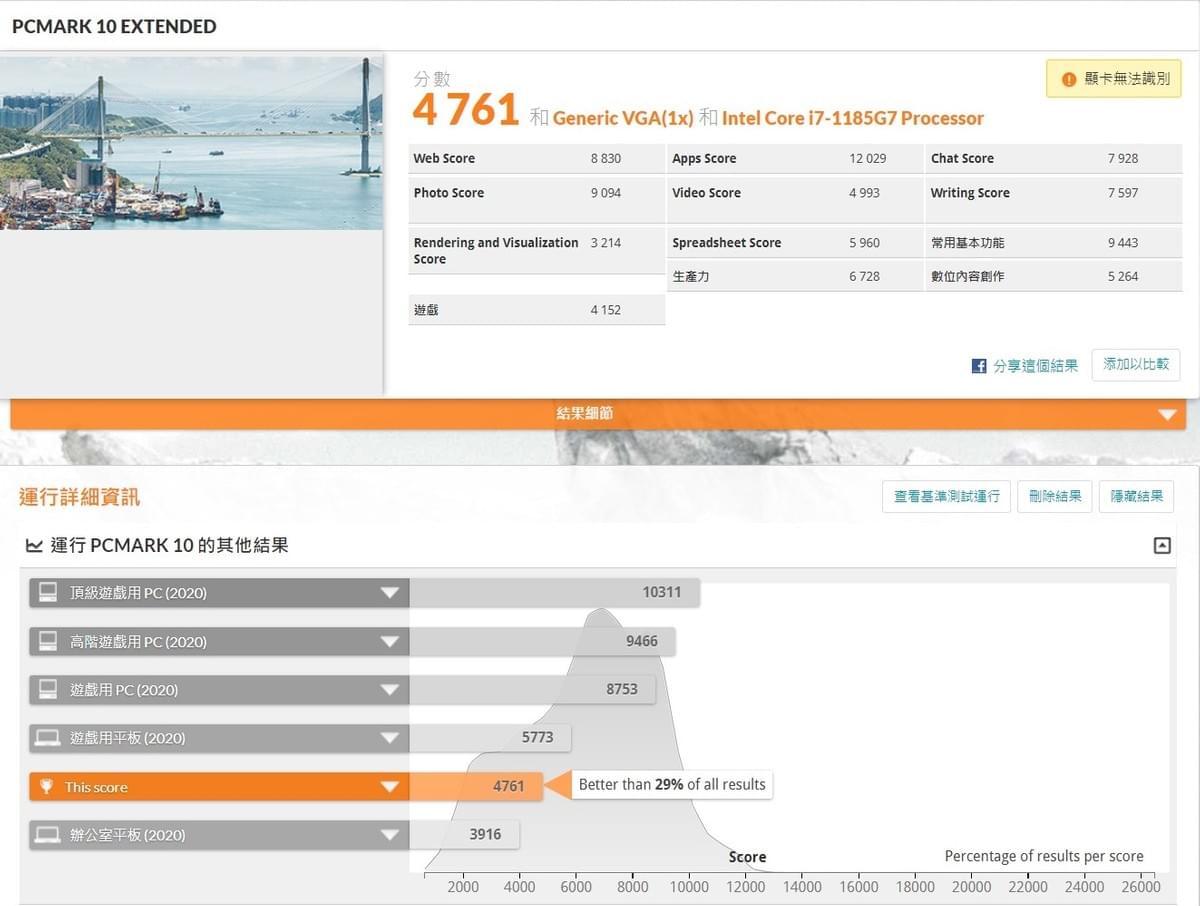1200x906 pixels.
Task: Click 查看基準測試運行 button
Action: [x=946, y=496]
